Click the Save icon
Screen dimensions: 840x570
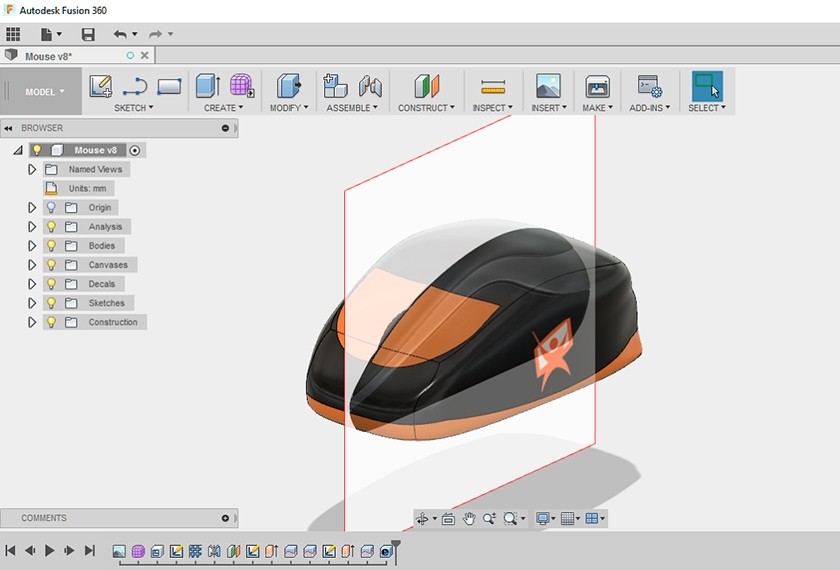coord(88,34)
